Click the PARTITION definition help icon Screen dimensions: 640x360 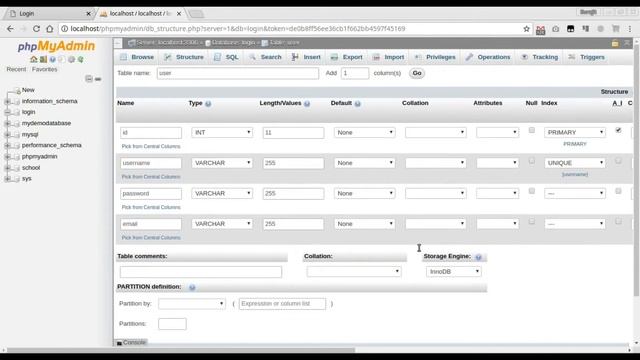(192, 287)
